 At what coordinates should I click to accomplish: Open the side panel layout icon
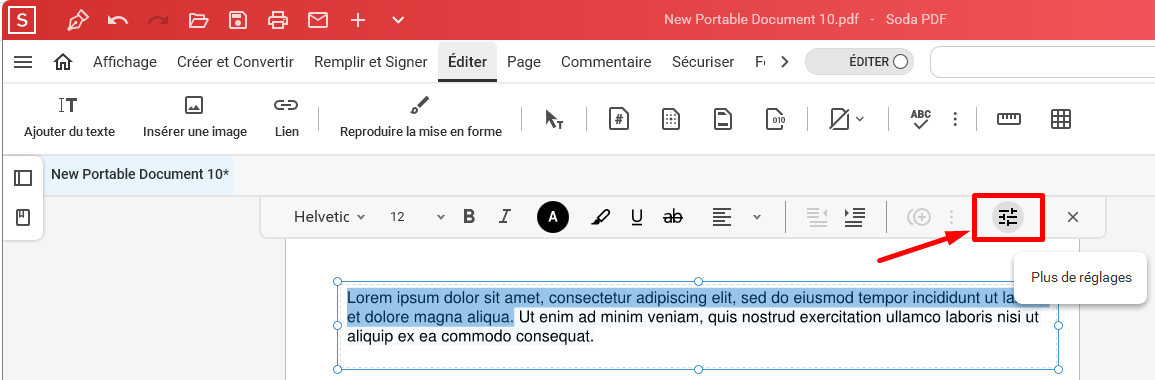tap(23, 178)
